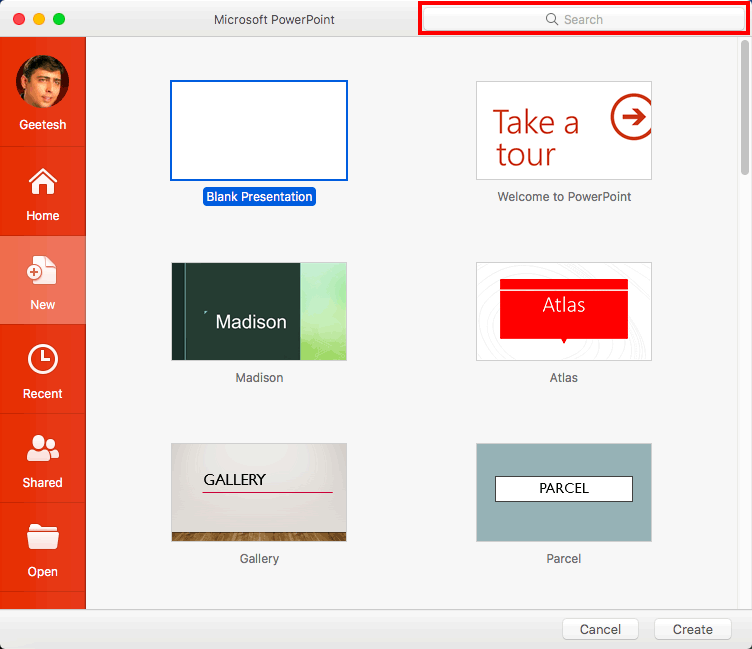Choose the Atlas template thumbnail
Viewport: 752px width, 649px height.
pos(563,311)
